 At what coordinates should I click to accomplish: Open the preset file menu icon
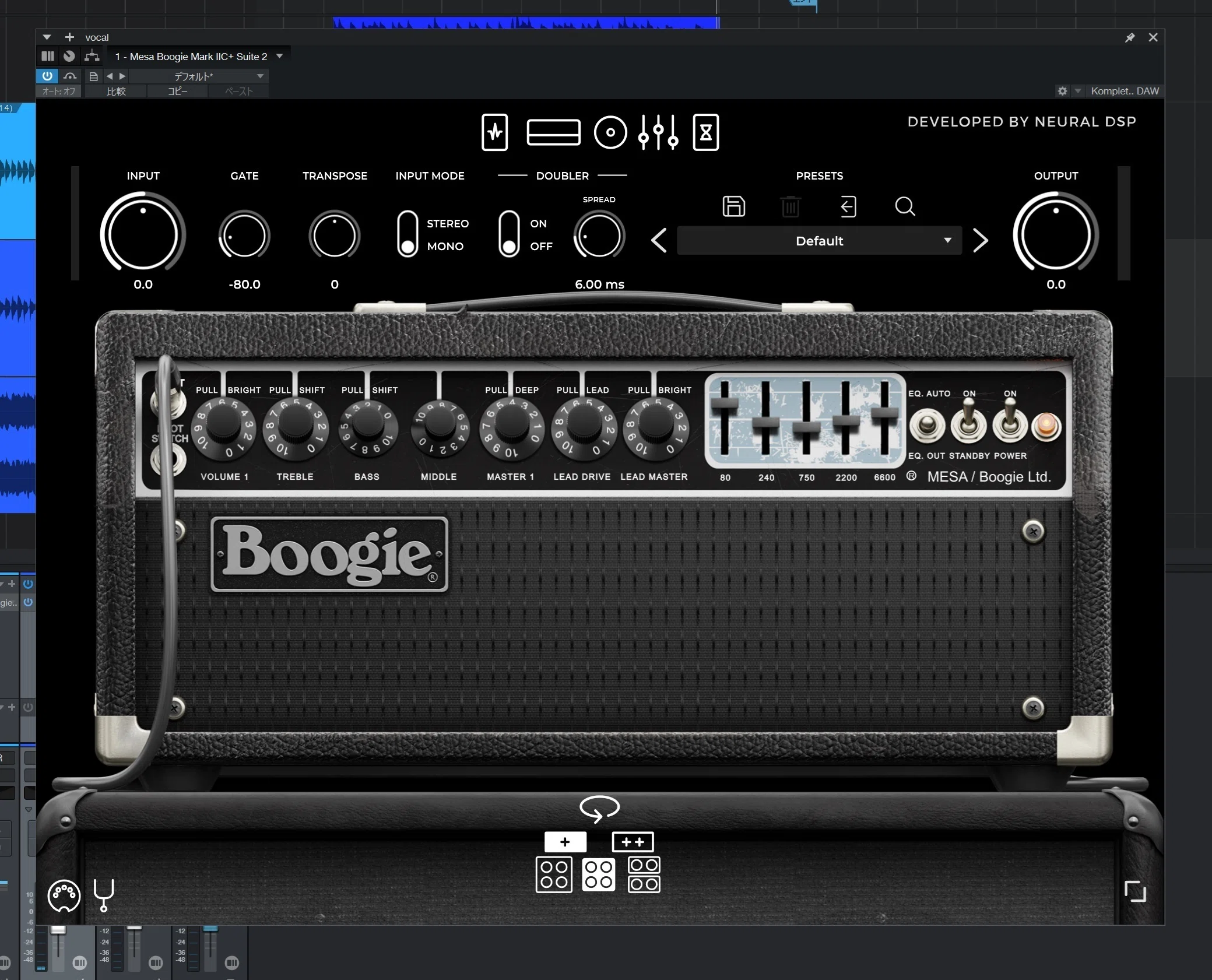click(93, 76)
